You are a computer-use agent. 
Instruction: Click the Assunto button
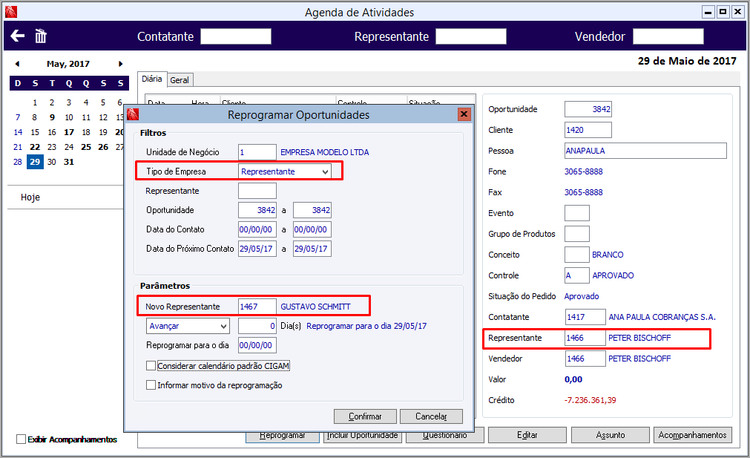(x=610, y=435)
